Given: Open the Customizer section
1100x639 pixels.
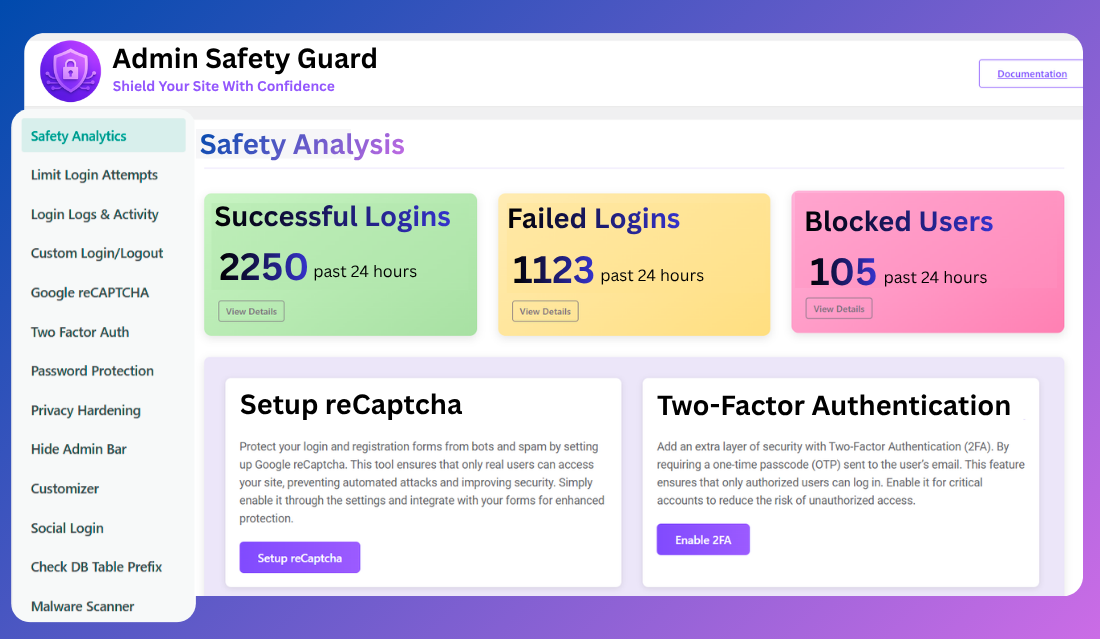Looking at the screenshot, I should pos(64,488).
